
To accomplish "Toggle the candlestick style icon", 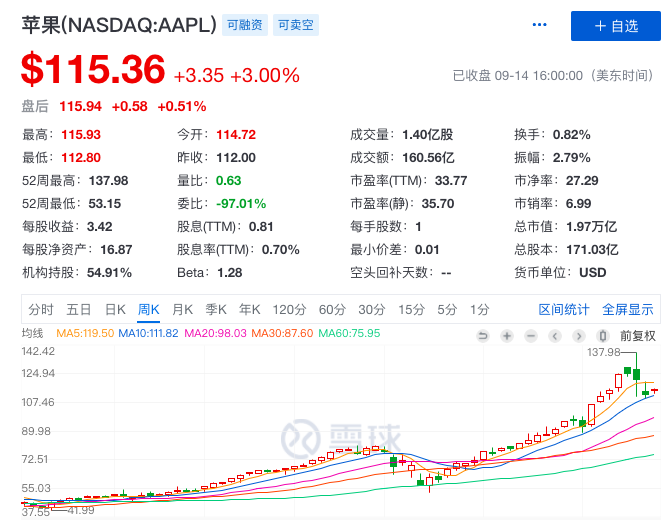I will click(x=602, y=336).
